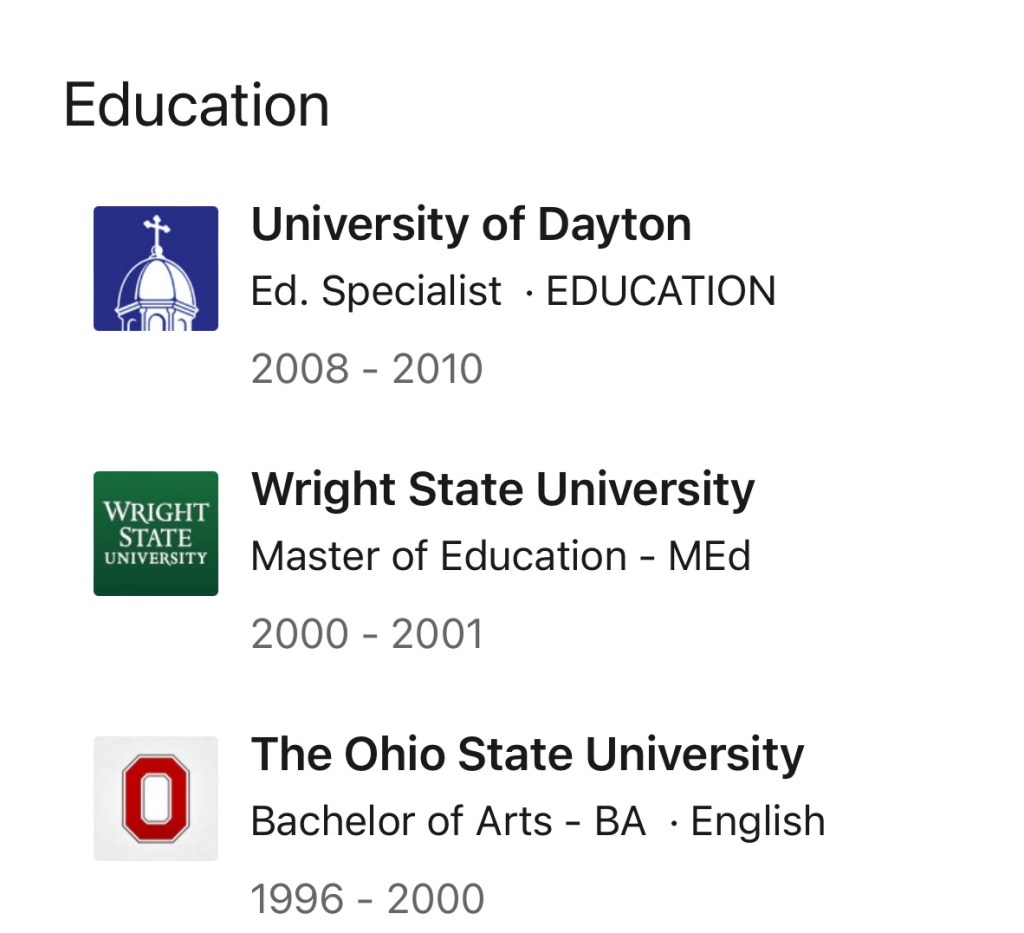Click the Education section heading
The height and width of the screenshot is (933, 1024).
[x=196, y=106]
